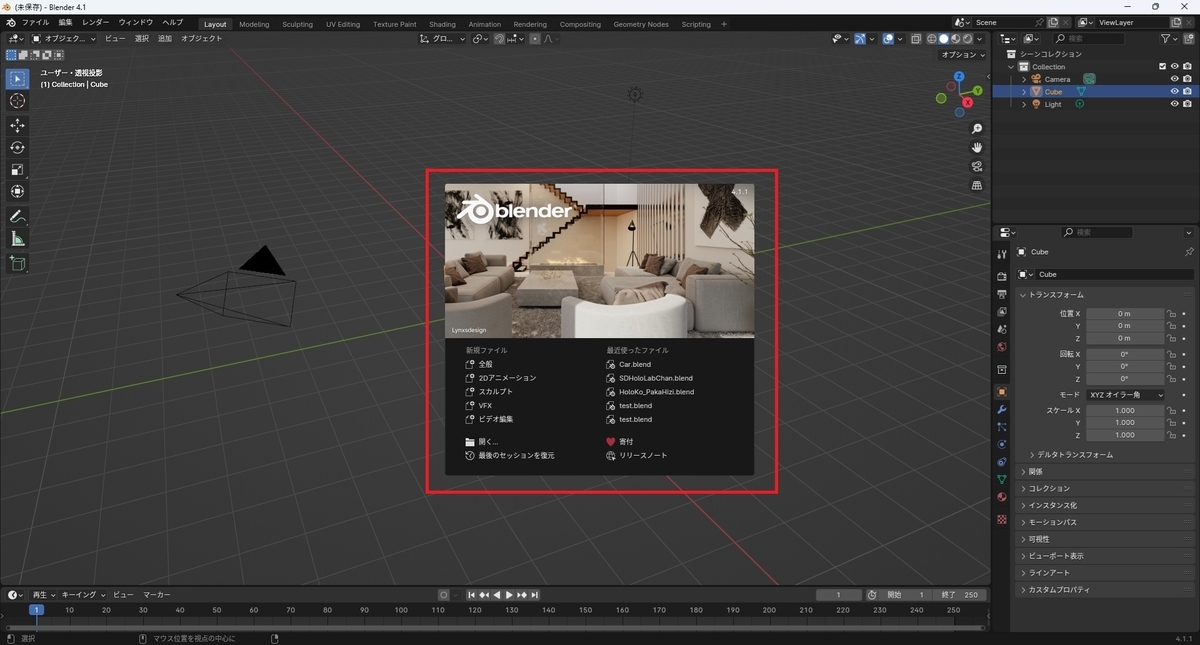Click the timeline horizontal scrollbar
Image resolution: width=1200 pixels, height=645 pixels.
(x=497, y=628)
